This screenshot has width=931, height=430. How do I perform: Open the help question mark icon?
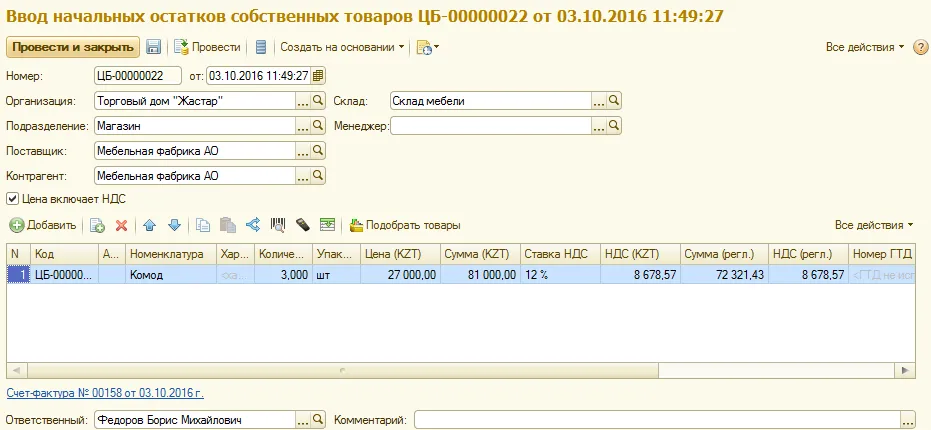[x=920, y=48]
